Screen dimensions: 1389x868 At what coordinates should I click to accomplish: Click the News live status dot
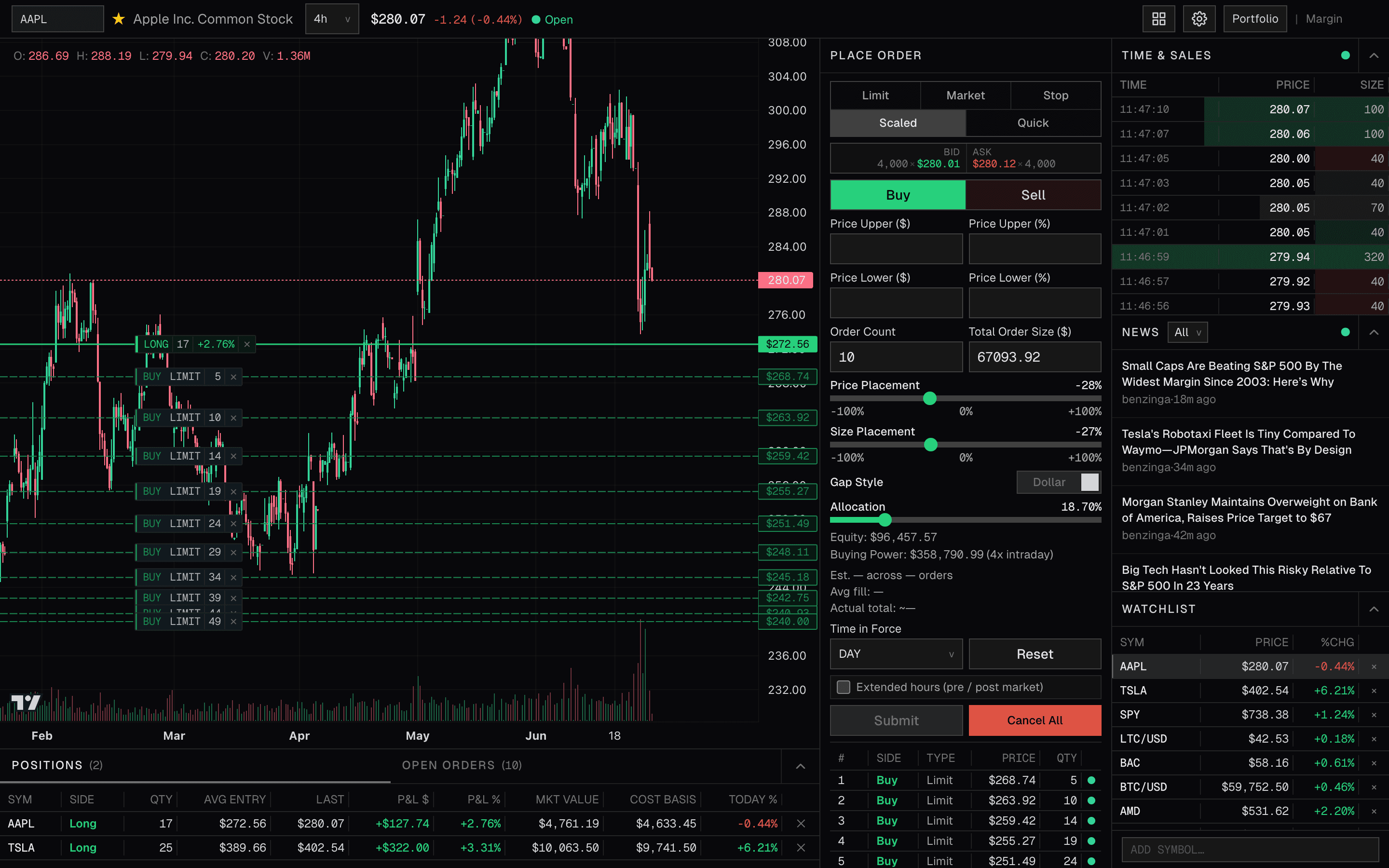pyautogui.click(x=1346, y=332)
